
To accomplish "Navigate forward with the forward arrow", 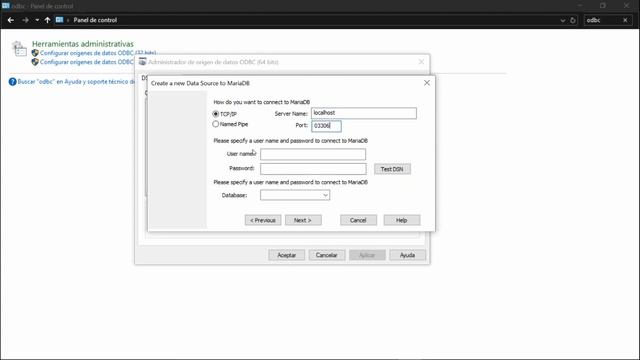I will click(x=25, y=20).
